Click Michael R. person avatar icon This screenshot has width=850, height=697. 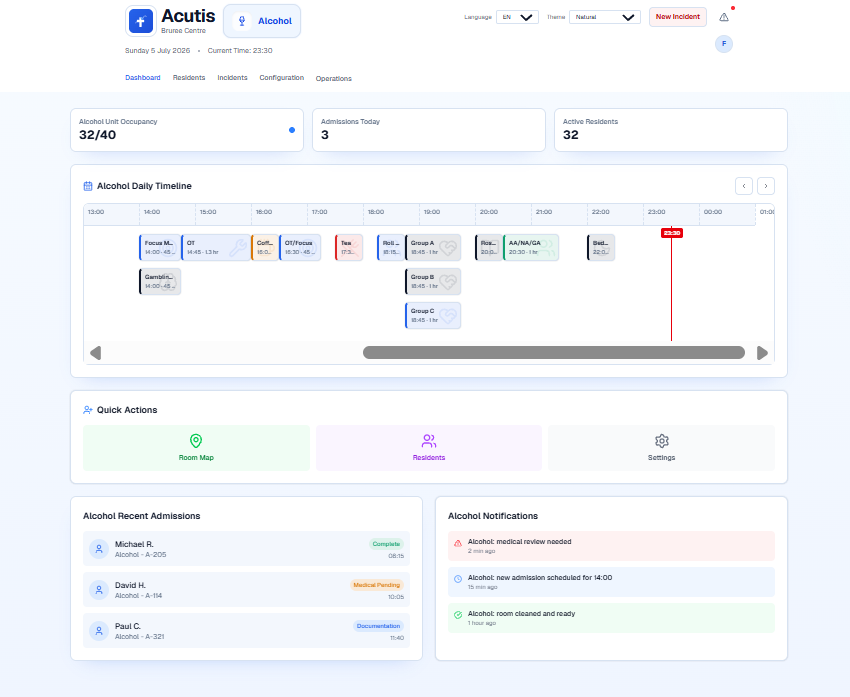[x=99, y=548]
